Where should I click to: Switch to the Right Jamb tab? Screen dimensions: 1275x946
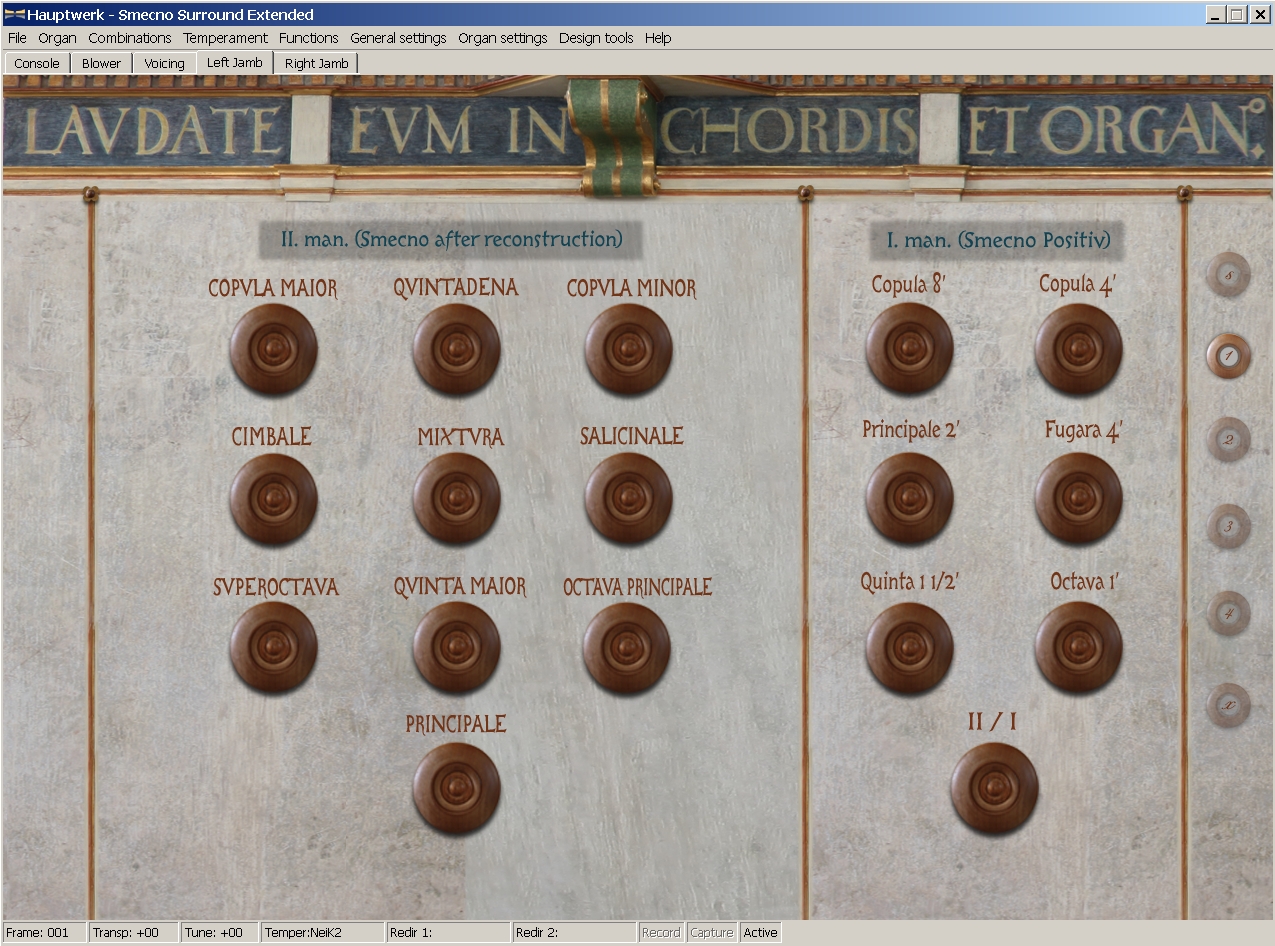(317, 63)
